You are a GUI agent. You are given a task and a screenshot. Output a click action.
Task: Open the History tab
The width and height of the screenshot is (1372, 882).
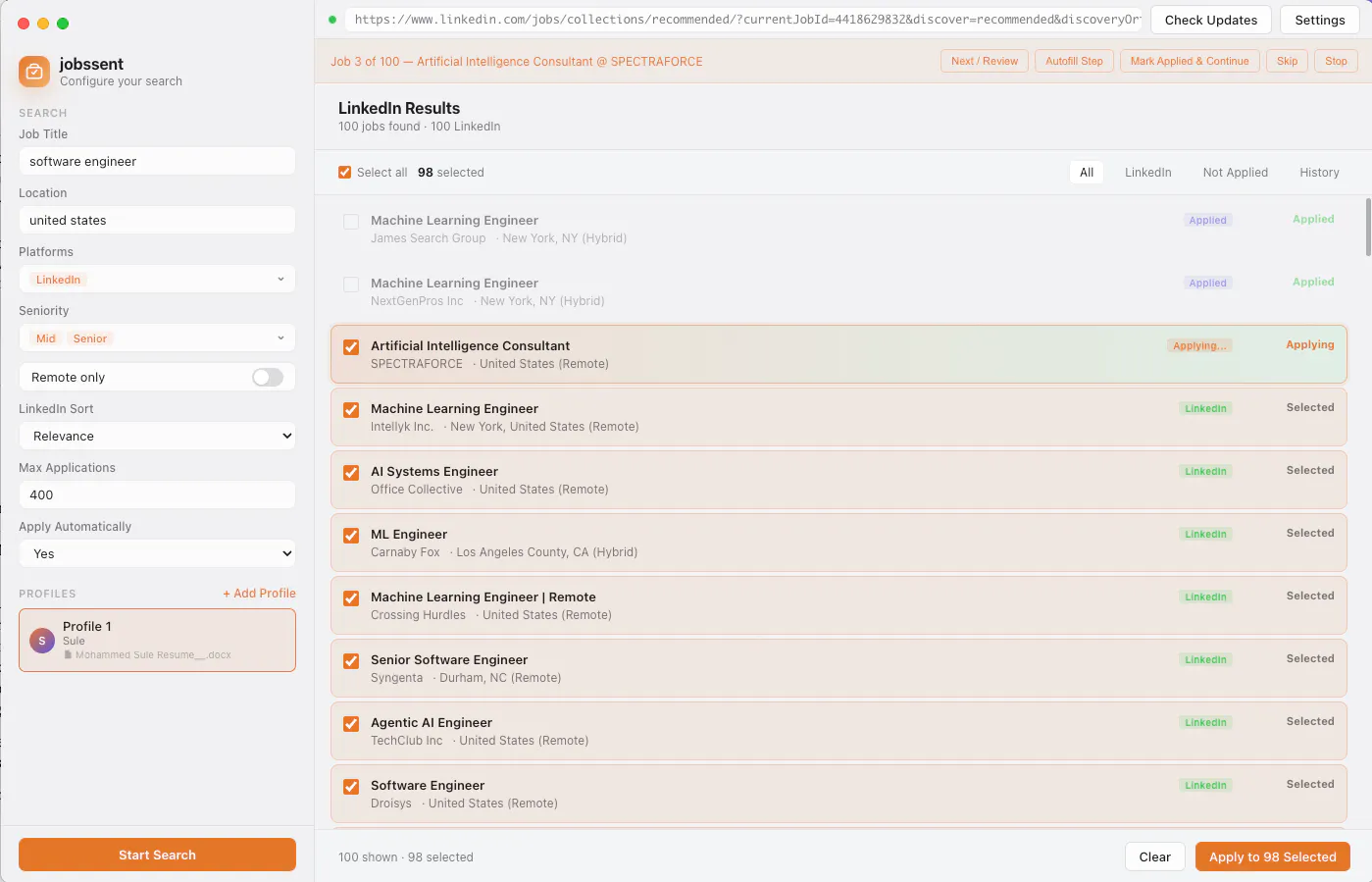1319,172
